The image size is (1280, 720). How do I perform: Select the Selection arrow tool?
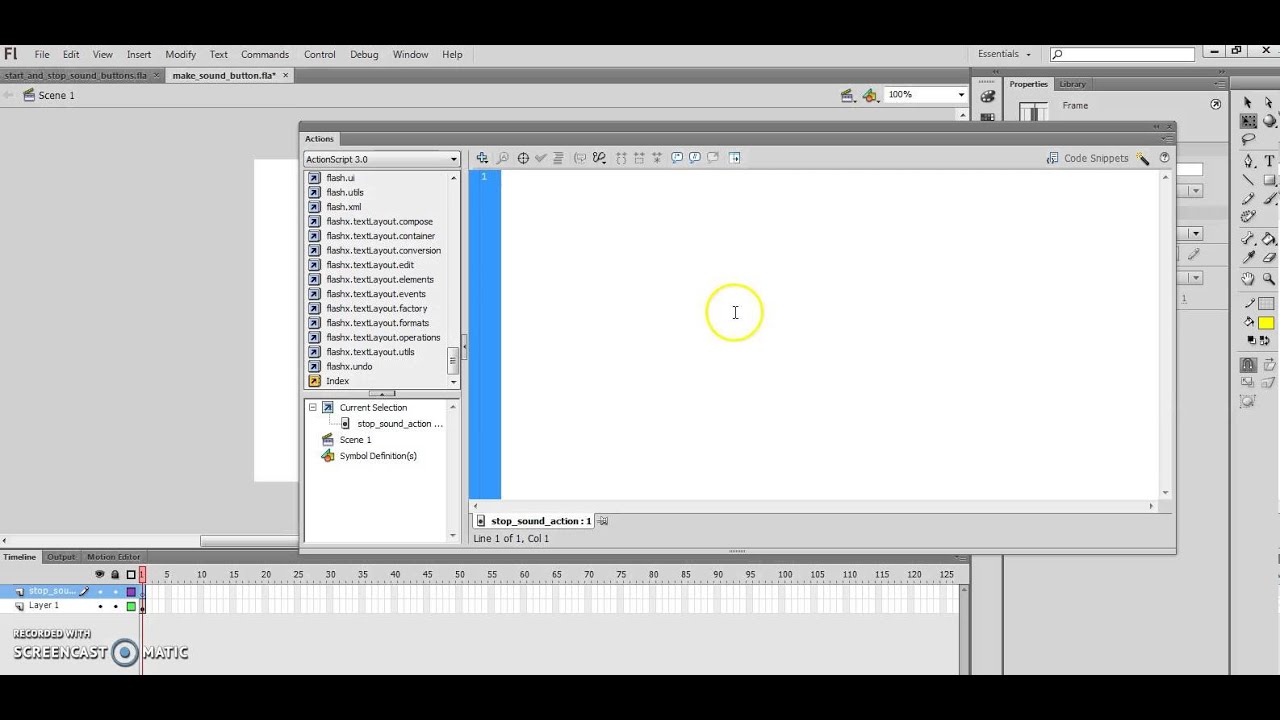tap(1248, 102)
